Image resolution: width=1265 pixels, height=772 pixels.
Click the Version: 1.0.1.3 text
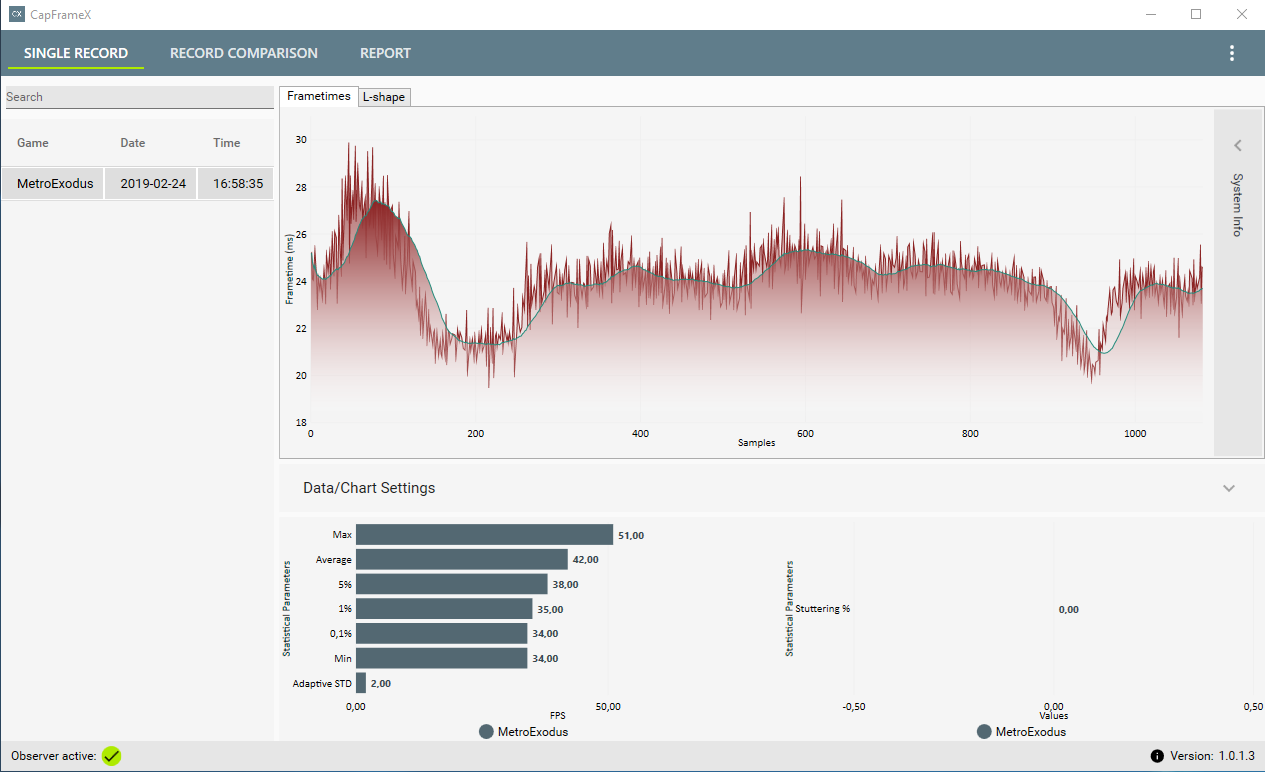click(x=1212, y=756)
